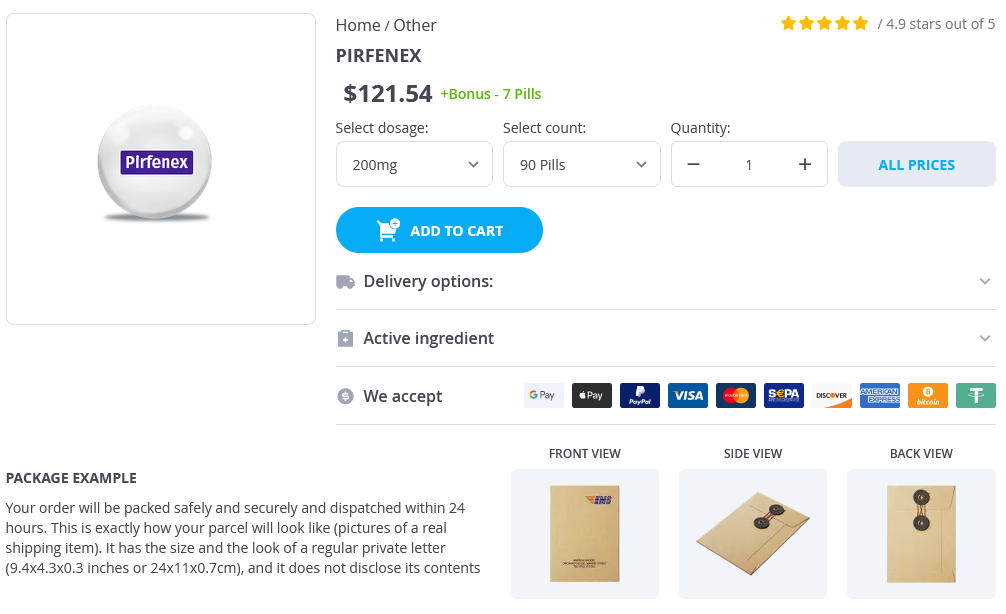This screenshot has width=1006, height=614.
Task: Decrease quantity with the minus button
Action: pyautogui.click(x=694, y=165)
